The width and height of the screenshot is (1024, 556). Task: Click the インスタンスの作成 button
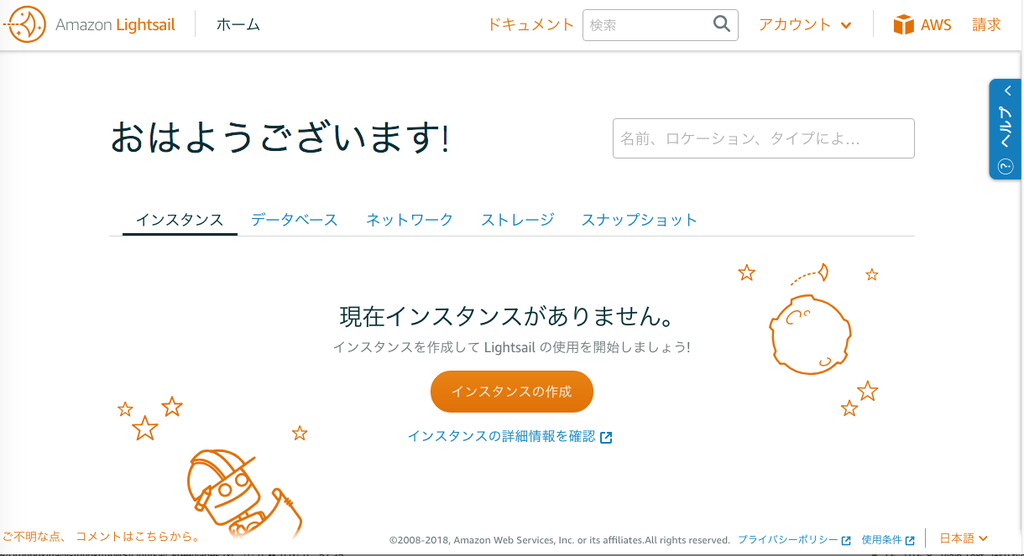(x=511, y=391)
